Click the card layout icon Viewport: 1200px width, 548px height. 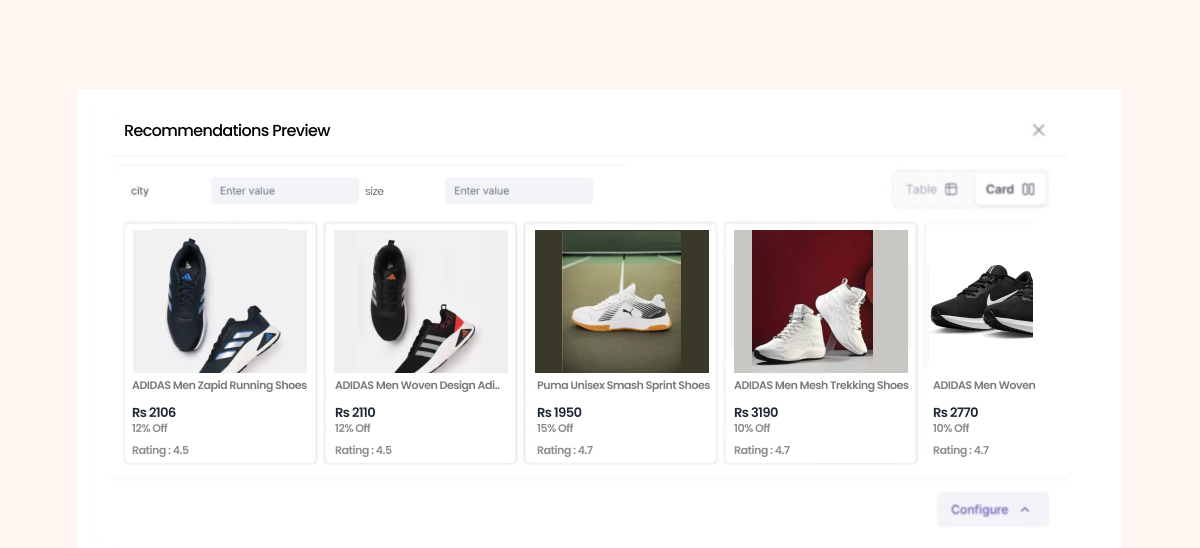tap(1028, 189)
